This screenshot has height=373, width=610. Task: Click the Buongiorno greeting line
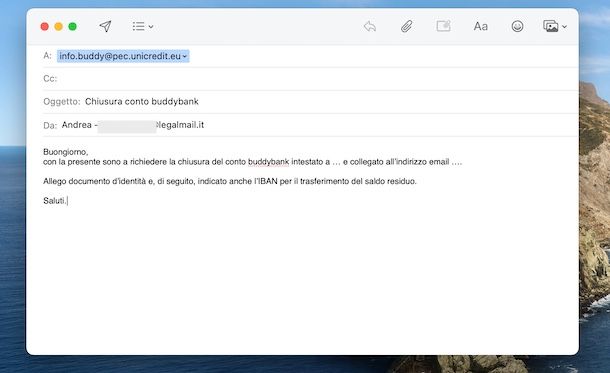click(x=66, y=152)
